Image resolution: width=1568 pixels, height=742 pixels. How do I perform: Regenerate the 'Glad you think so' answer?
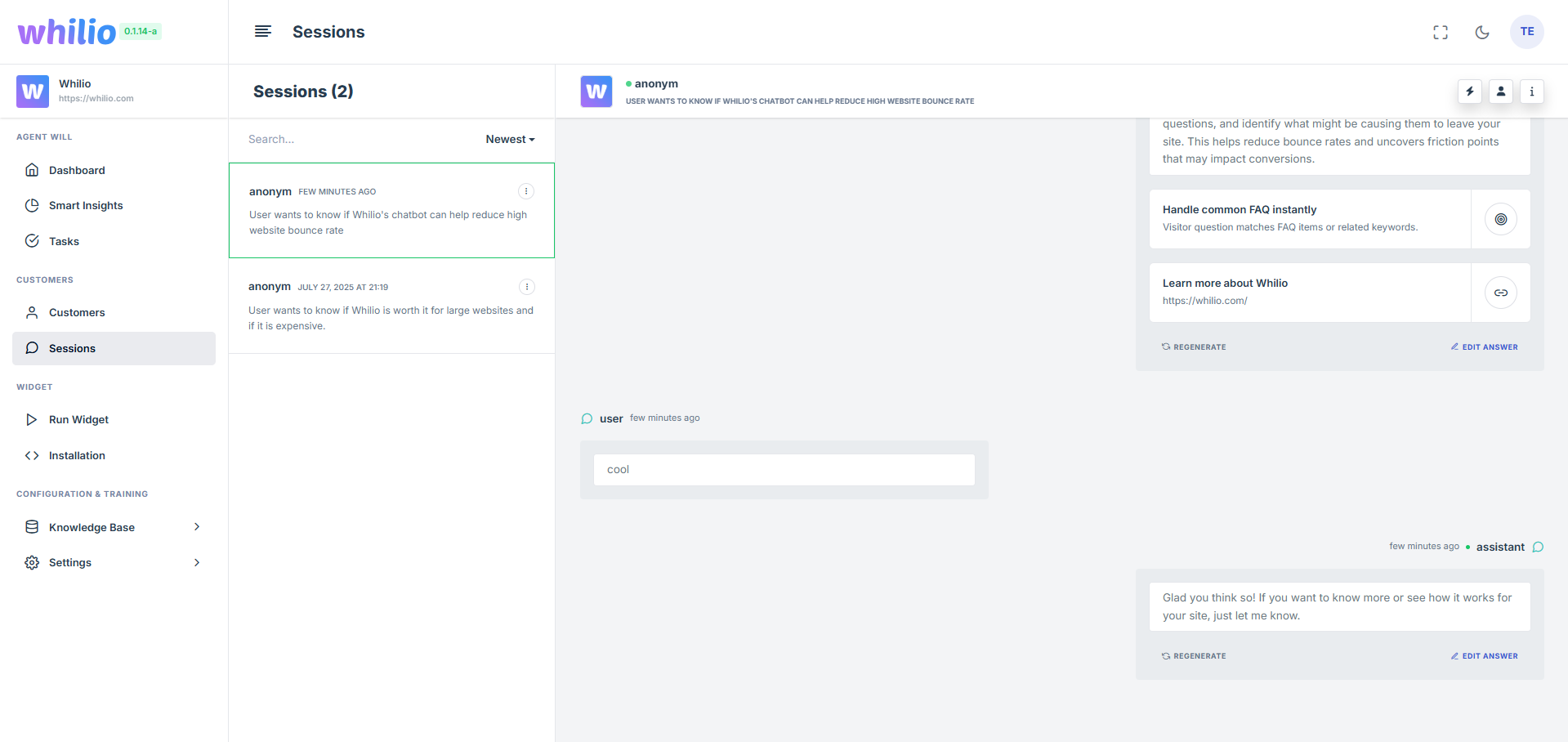1194,656
